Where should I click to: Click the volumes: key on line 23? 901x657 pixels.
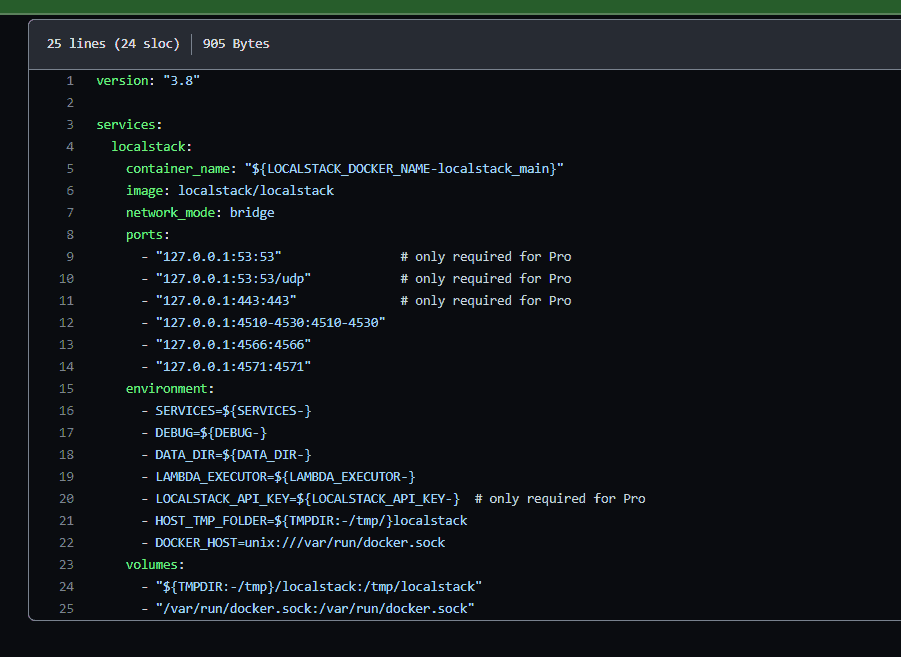(153, 564)
